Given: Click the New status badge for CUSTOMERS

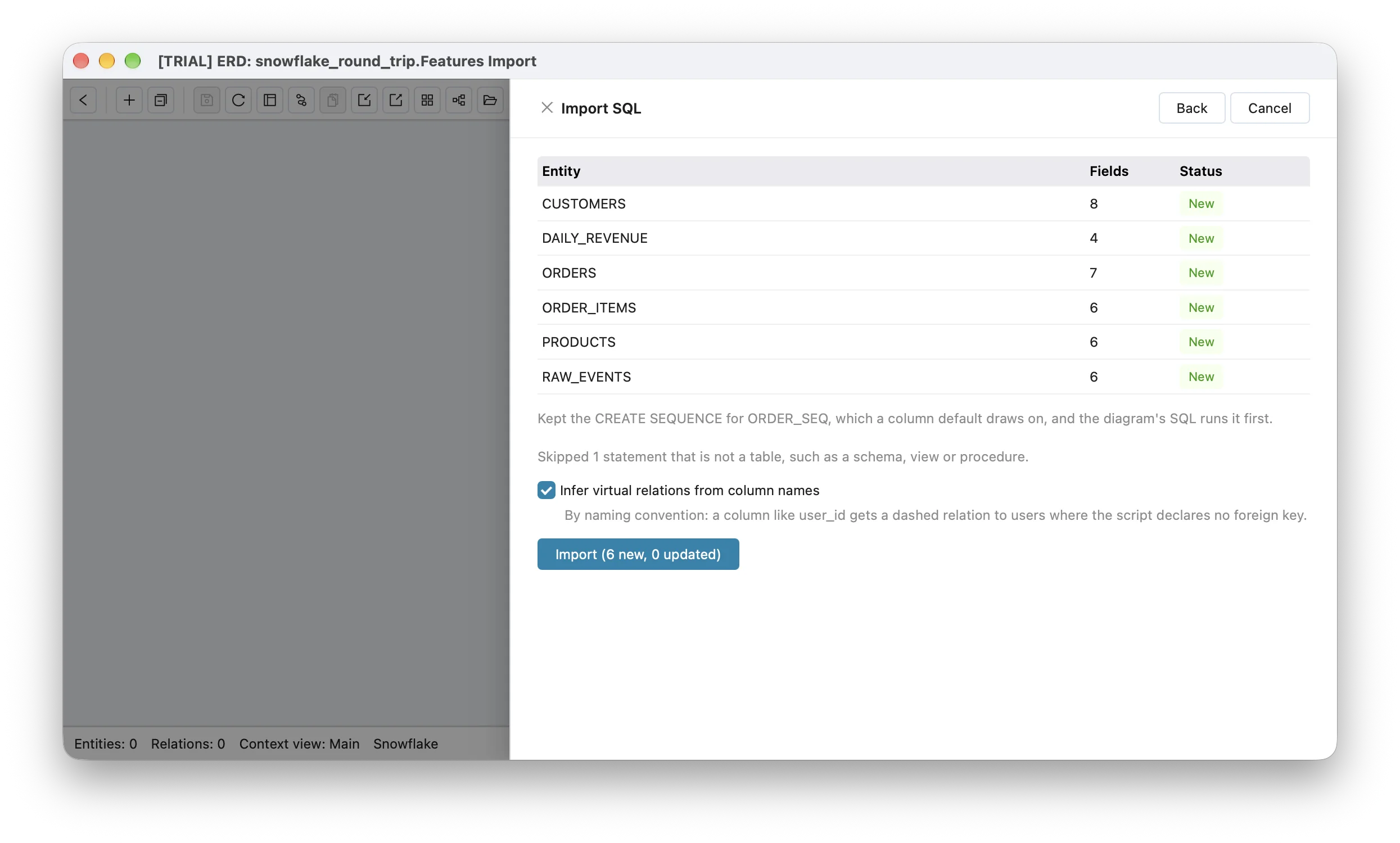Looking at the screenshot, I should point(1201,204).
